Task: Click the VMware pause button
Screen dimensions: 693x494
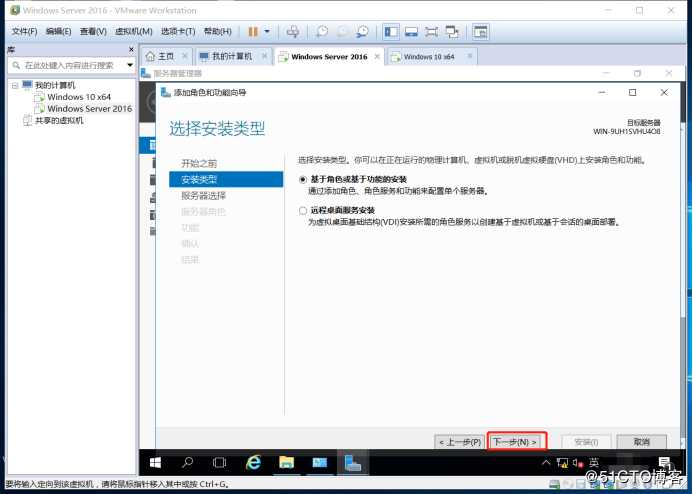Action: coord(253,32)
